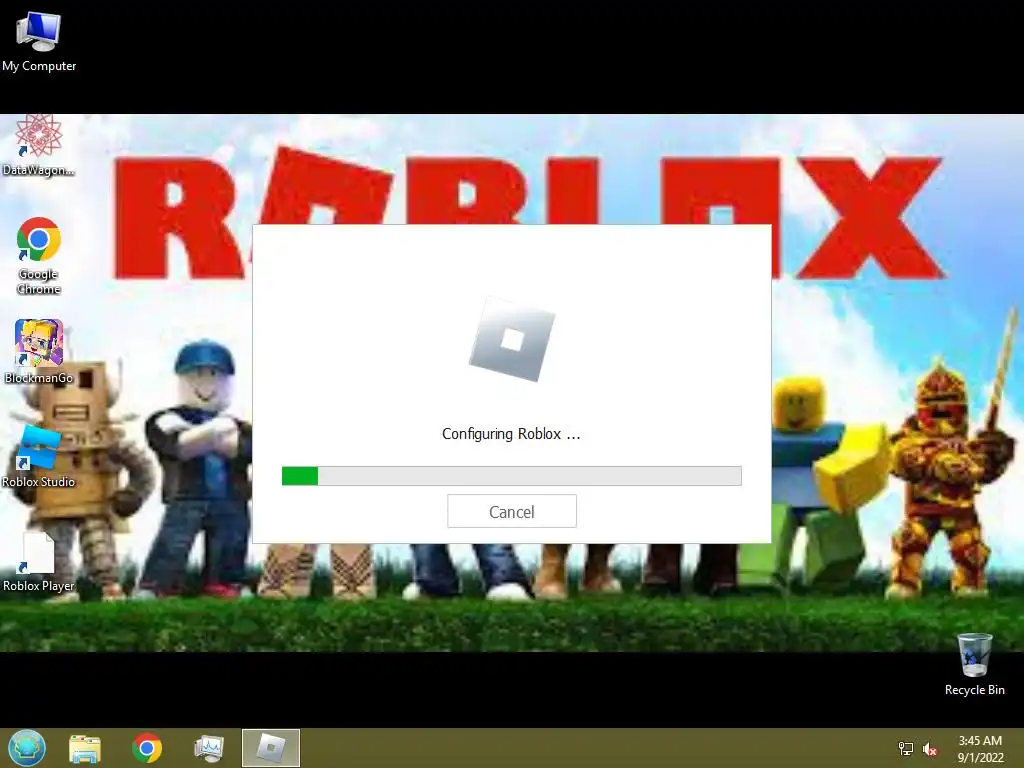Click the muted volume tray icon
The image size is (1024, 768).
[930, 749]
